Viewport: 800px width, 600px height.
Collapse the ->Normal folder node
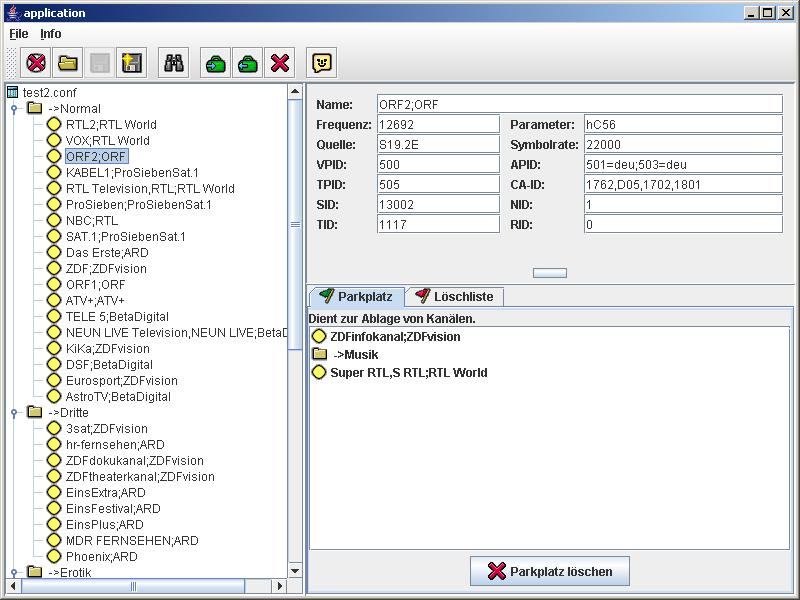(15, 109)
